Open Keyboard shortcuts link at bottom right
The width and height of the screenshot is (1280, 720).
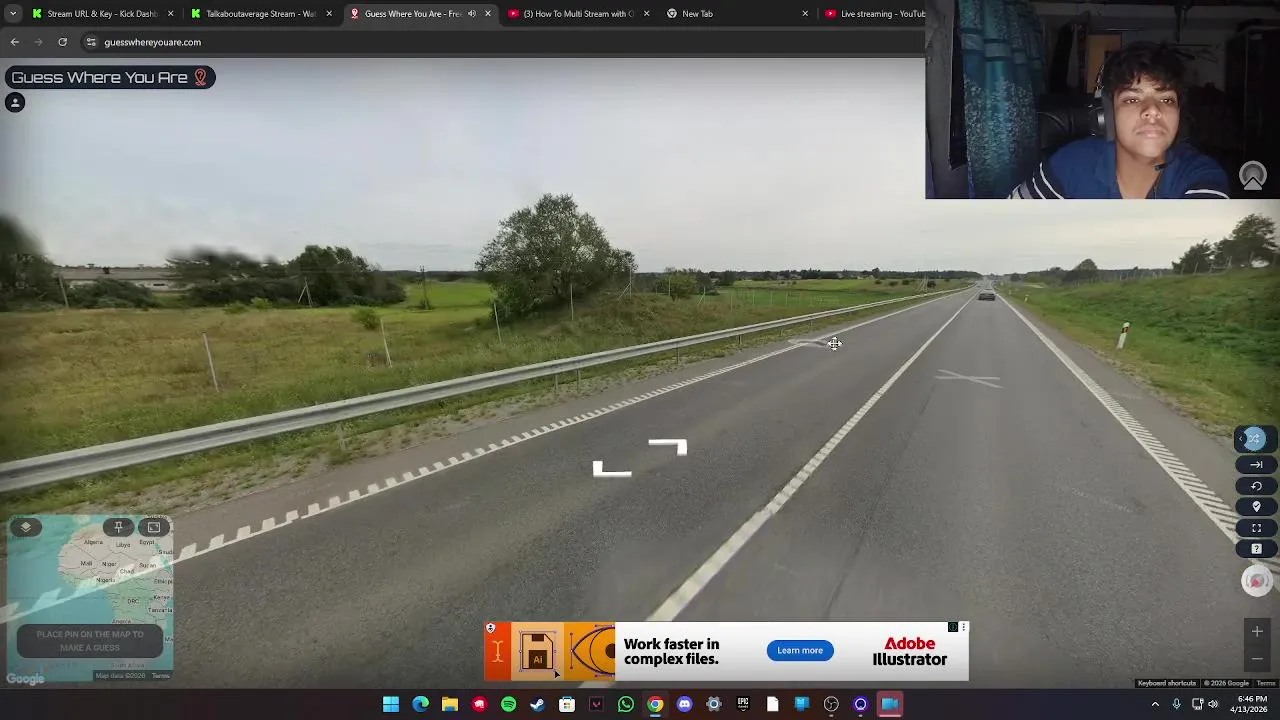click(x=1166, y=683)
